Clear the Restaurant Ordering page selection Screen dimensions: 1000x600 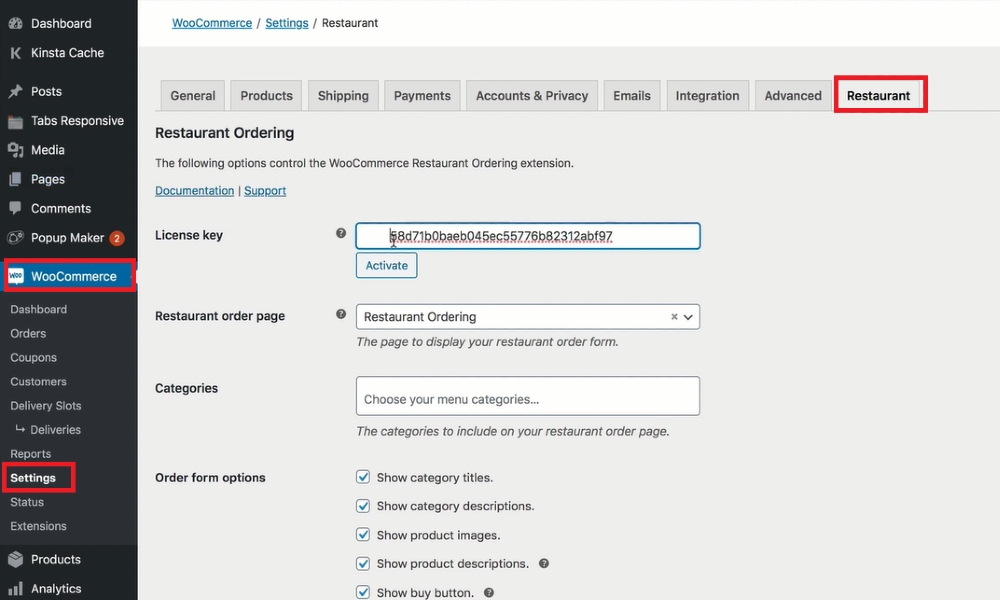click(x=674, y=317)
